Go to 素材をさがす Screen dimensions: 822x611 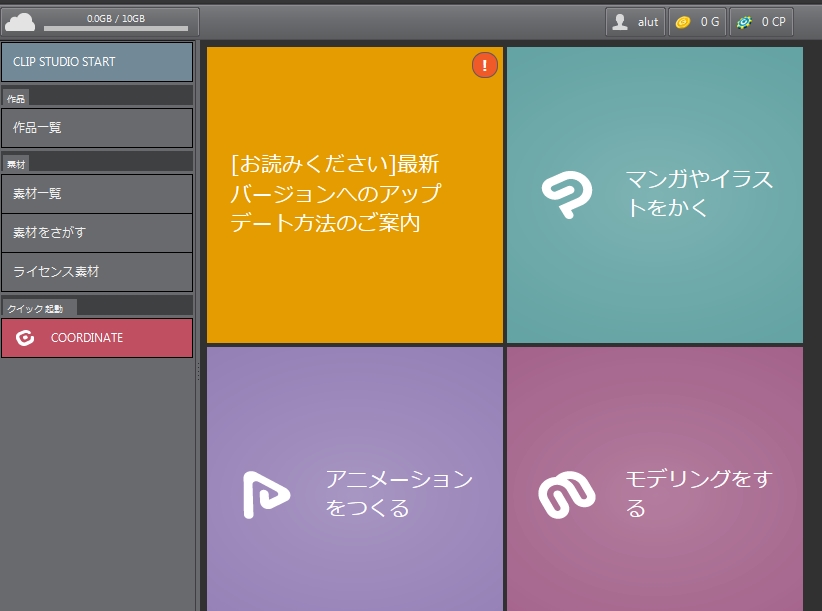[97, 232]
